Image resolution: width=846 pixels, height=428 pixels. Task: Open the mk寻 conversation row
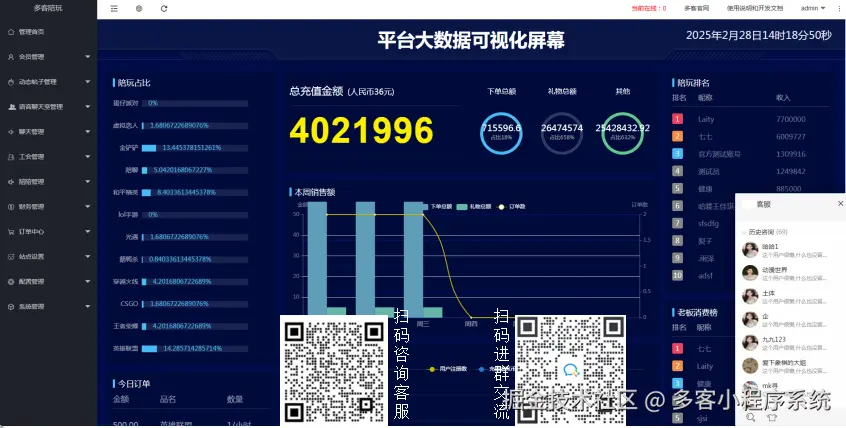coord(790,387)
